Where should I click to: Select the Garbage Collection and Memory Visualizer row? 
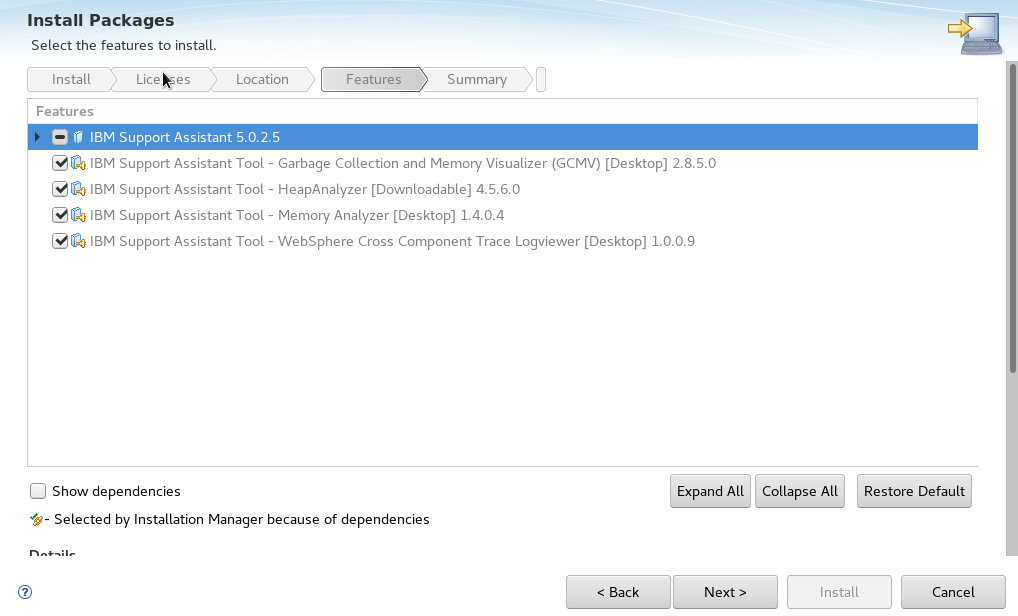(503, 163)
